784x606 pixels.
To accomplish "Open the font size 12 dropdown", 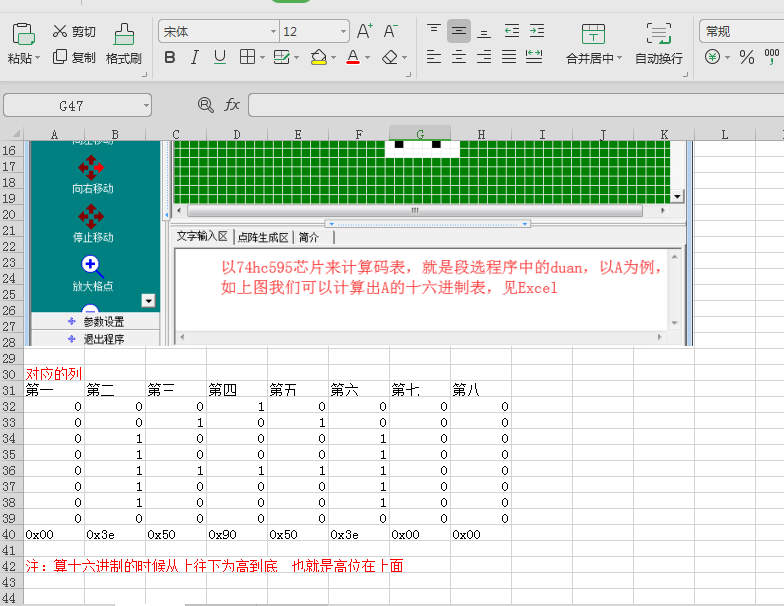I will [343, 32].
